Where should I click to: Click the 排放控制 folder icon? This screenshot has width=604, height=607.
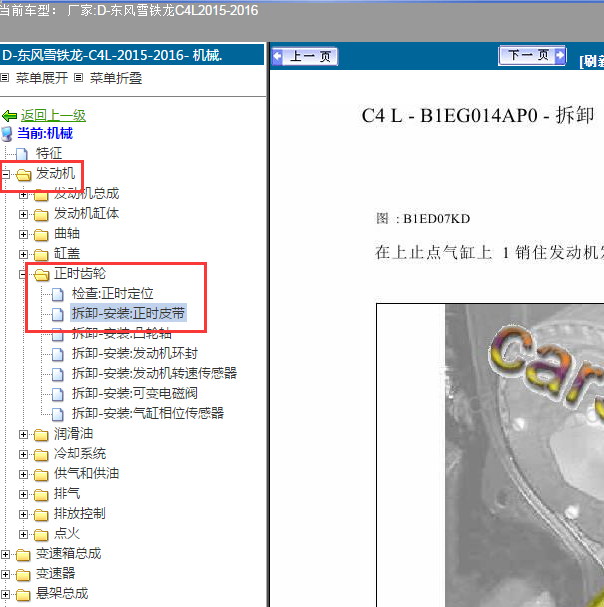pos(41,515)
